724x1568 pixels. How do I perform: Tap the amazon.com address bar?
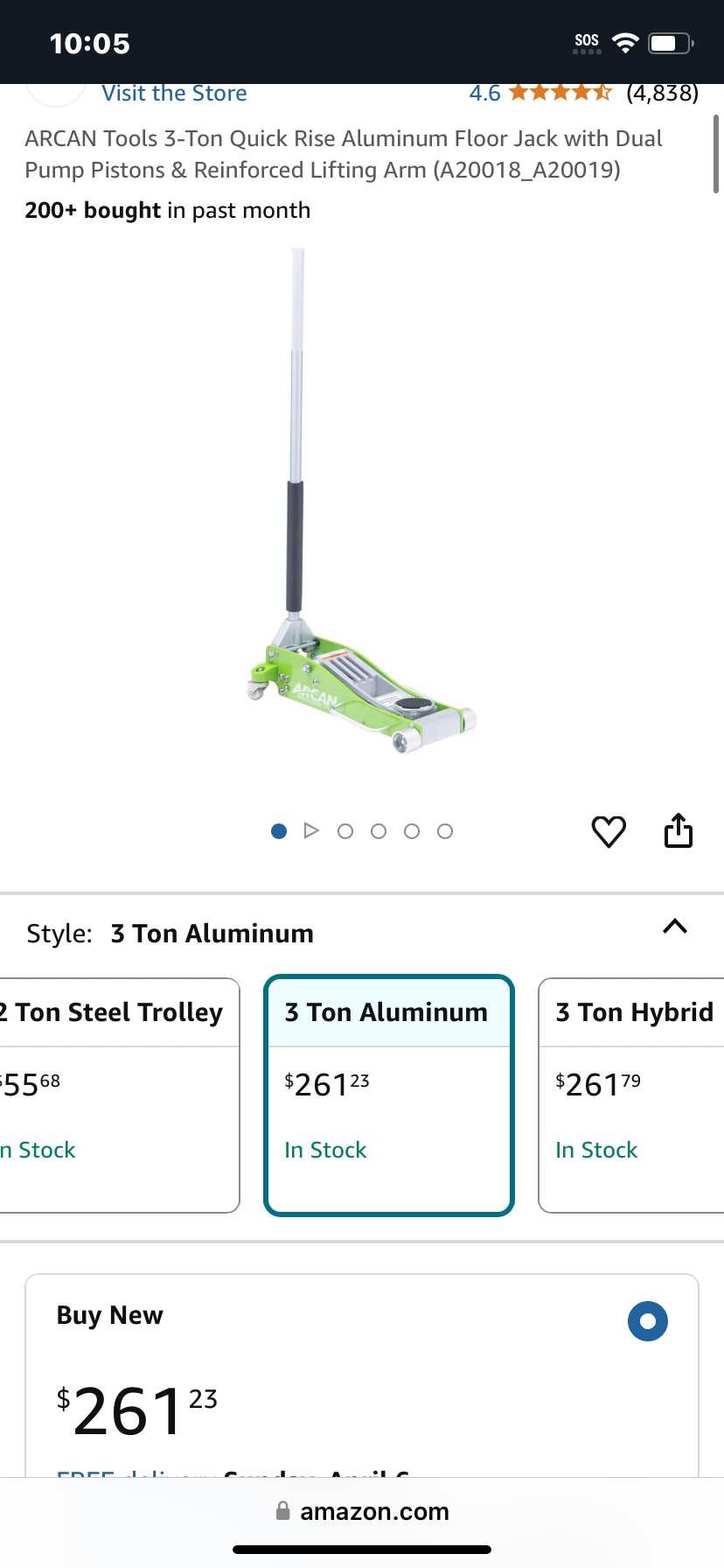coord(362,1511)
